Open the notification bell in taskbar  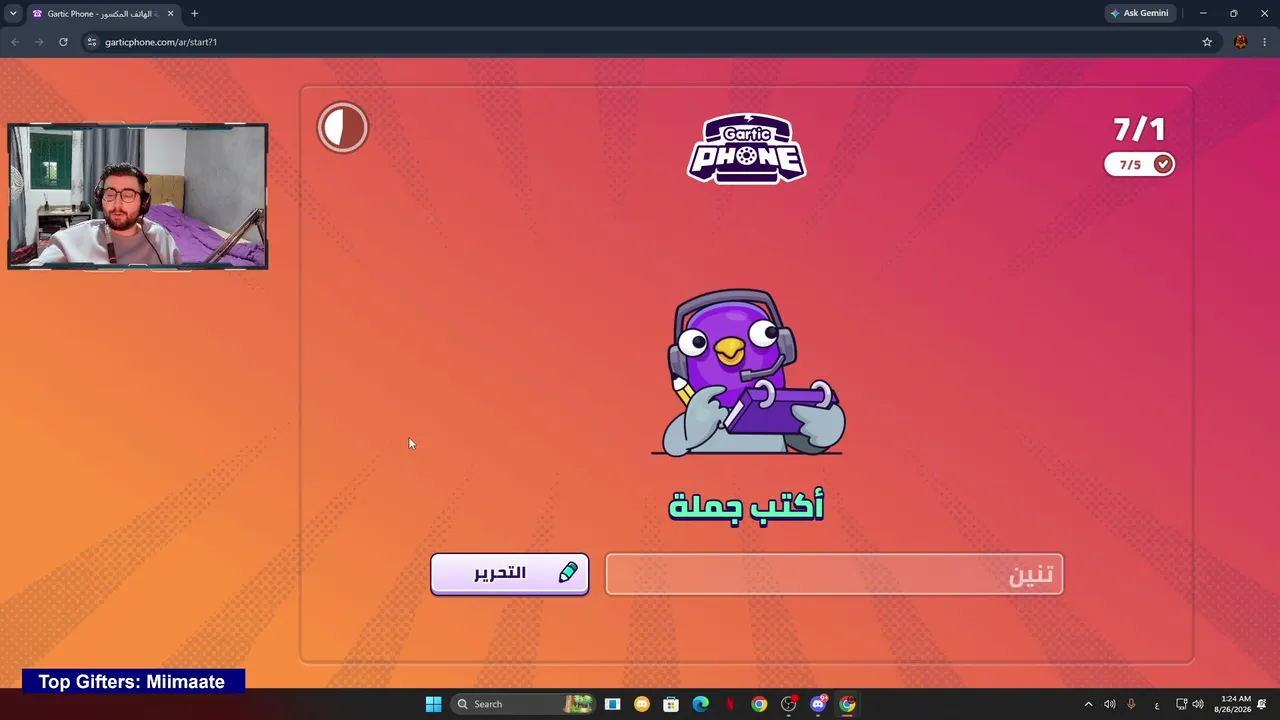[1262, 704]
